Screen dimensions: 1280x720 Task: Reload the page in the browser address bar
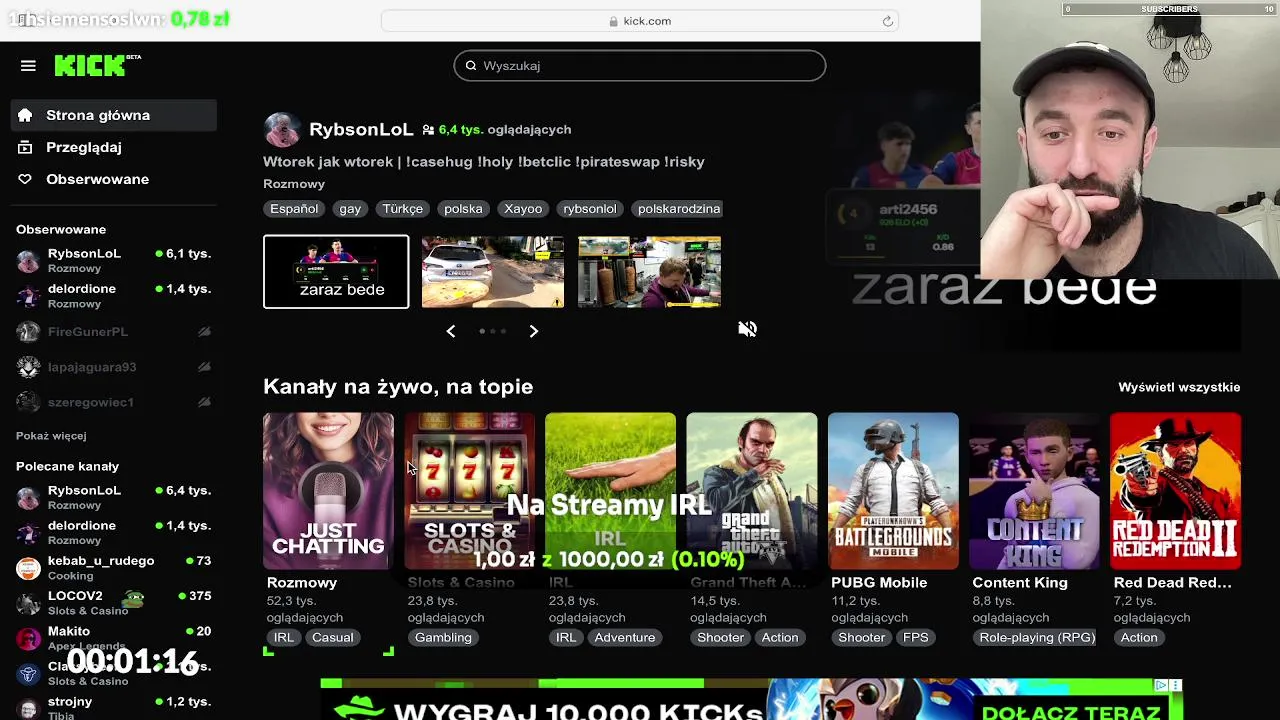pos(887,21)
